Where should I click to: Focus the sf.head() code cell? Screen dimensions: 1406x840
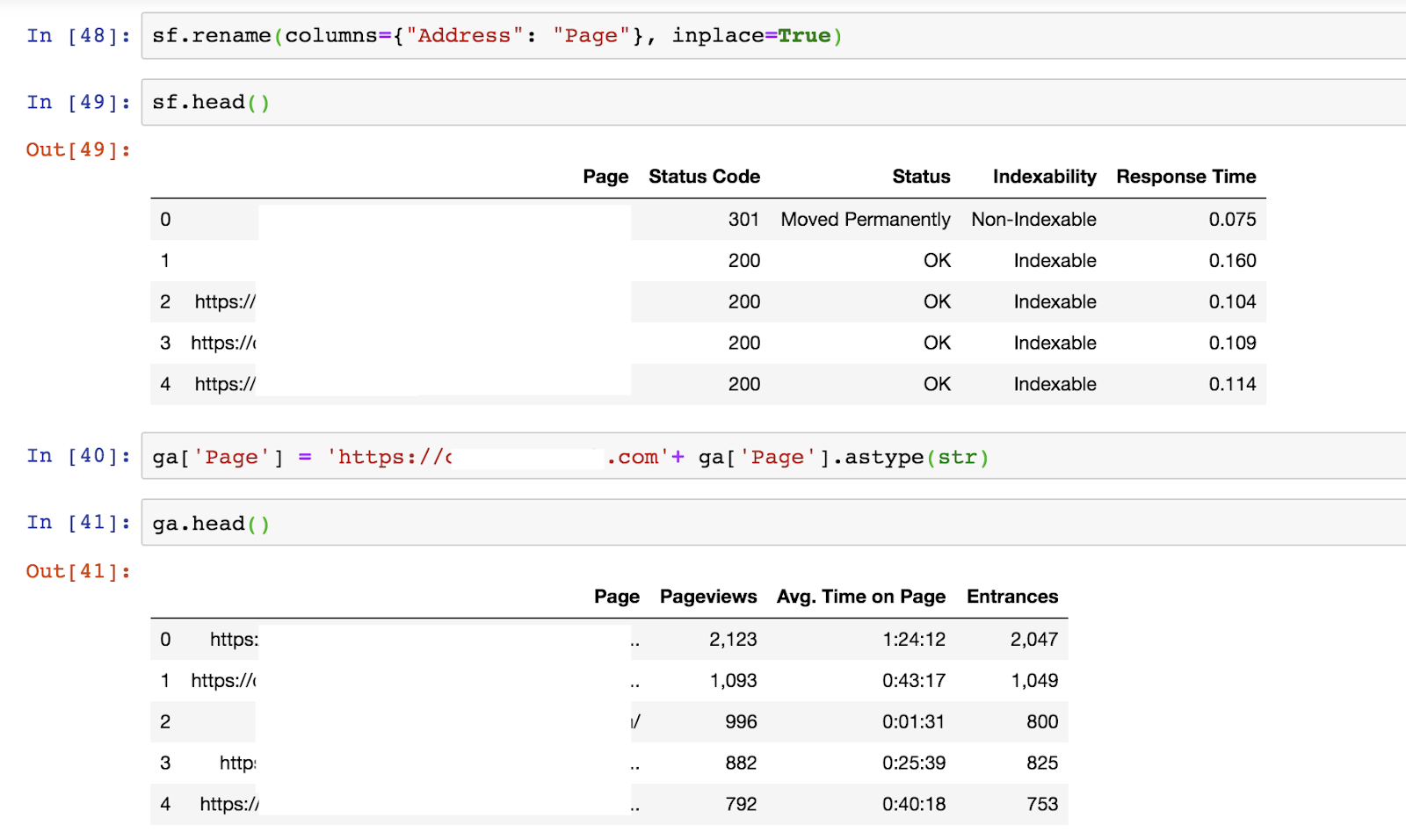click(773, 103)
